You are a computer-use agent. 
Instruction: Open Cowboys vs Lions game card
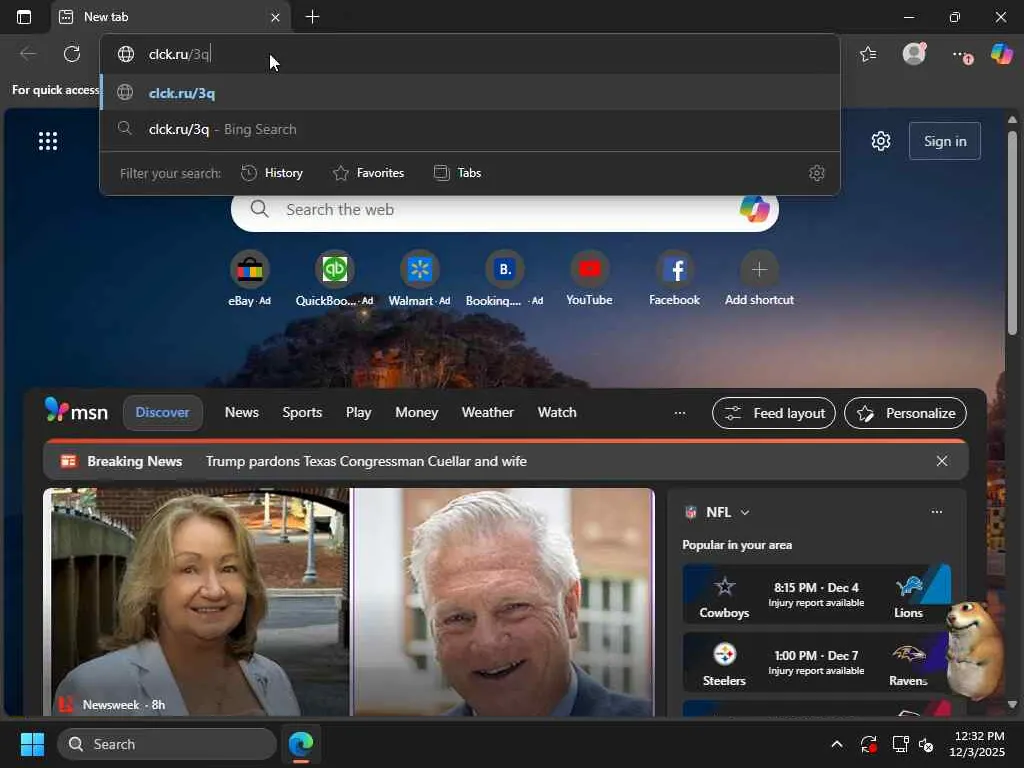click(x=816, y=595)
